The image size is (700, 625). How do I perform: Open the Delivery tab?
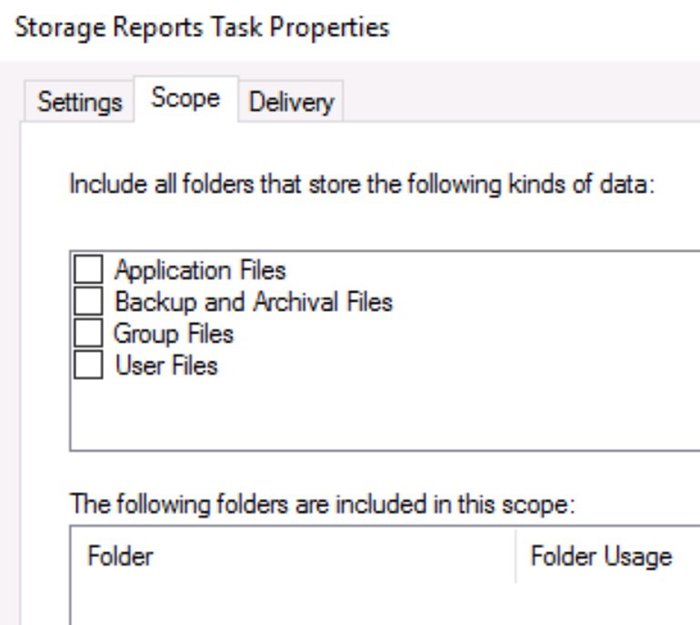click(291, 102)
